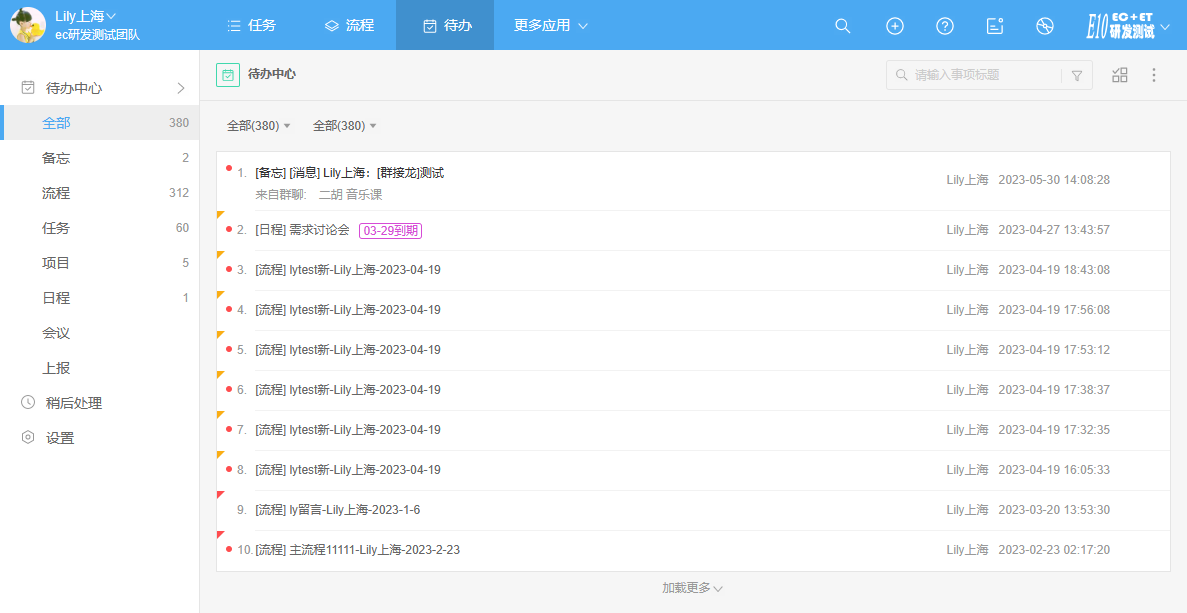Select 备忘 category in sidebar
Image resolution: width=1187 pixels, height=613 pixels.
[x=56, y=158]
